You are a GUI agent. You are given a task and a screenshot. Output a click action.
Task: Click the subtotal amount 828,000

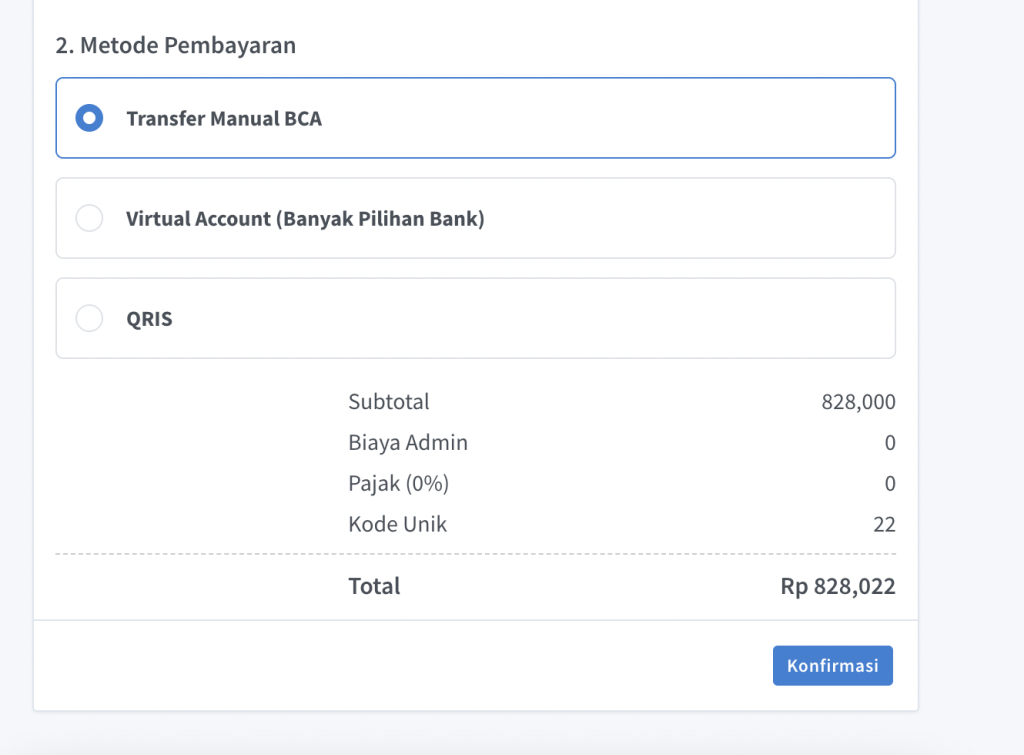click(858, 402)
